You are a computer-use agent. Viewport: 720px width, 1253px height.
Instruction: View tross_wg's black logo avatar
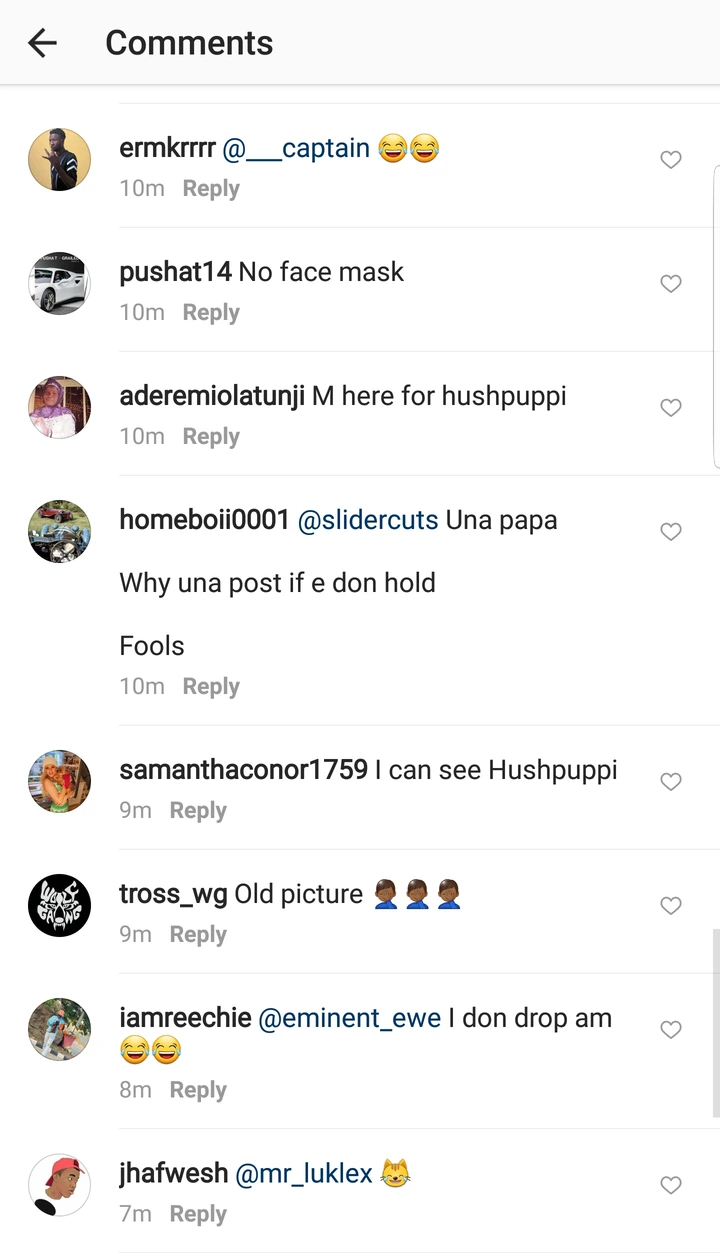point(59,906)
